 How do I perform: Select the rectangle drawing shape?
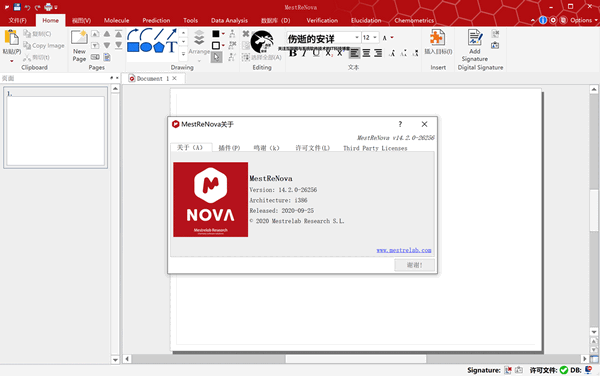pyautogui.click(x=133, y=47)
